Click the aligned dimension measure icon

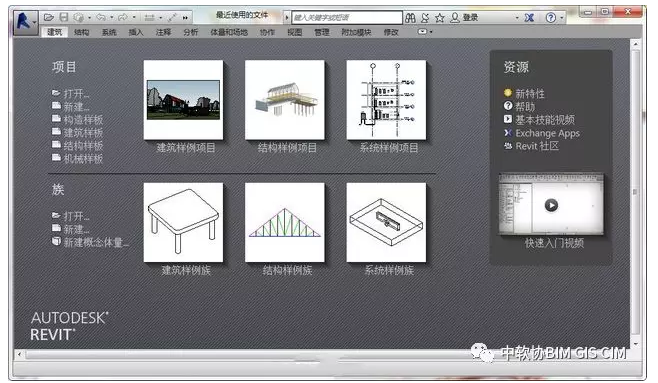coord(149,18)
